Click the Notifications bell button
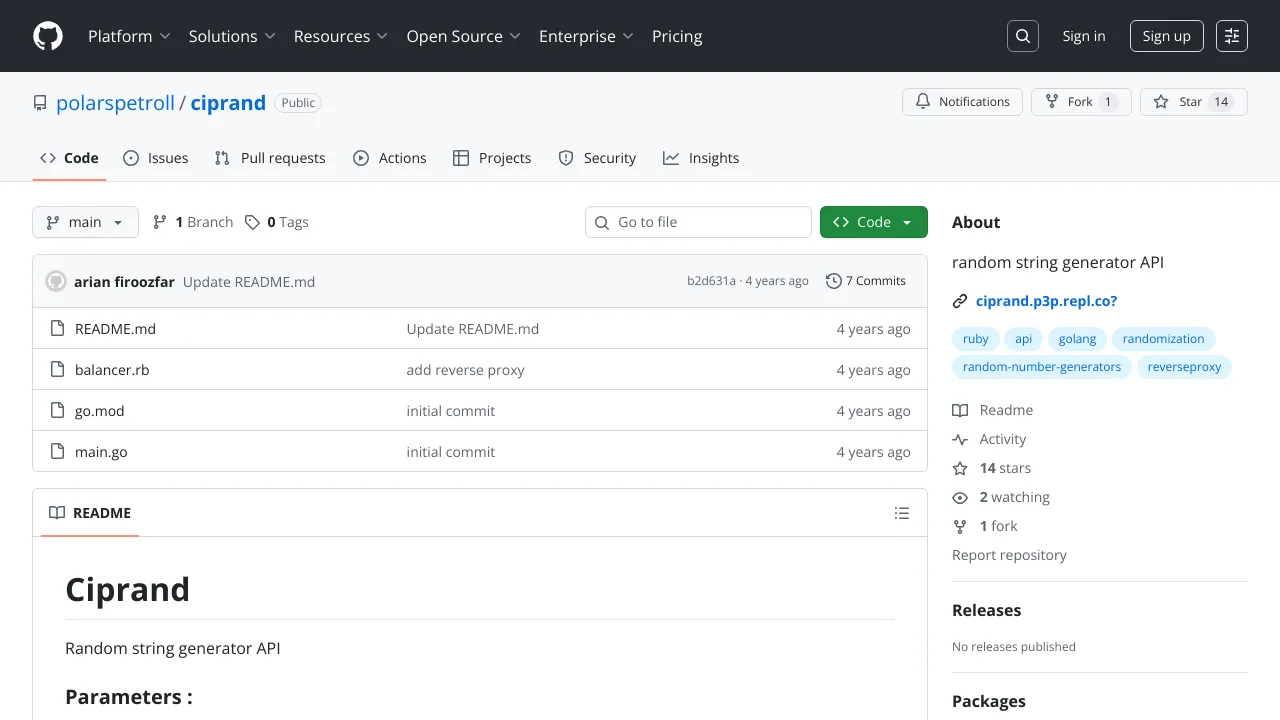The image size is (1280, 720). click(962, 102)
